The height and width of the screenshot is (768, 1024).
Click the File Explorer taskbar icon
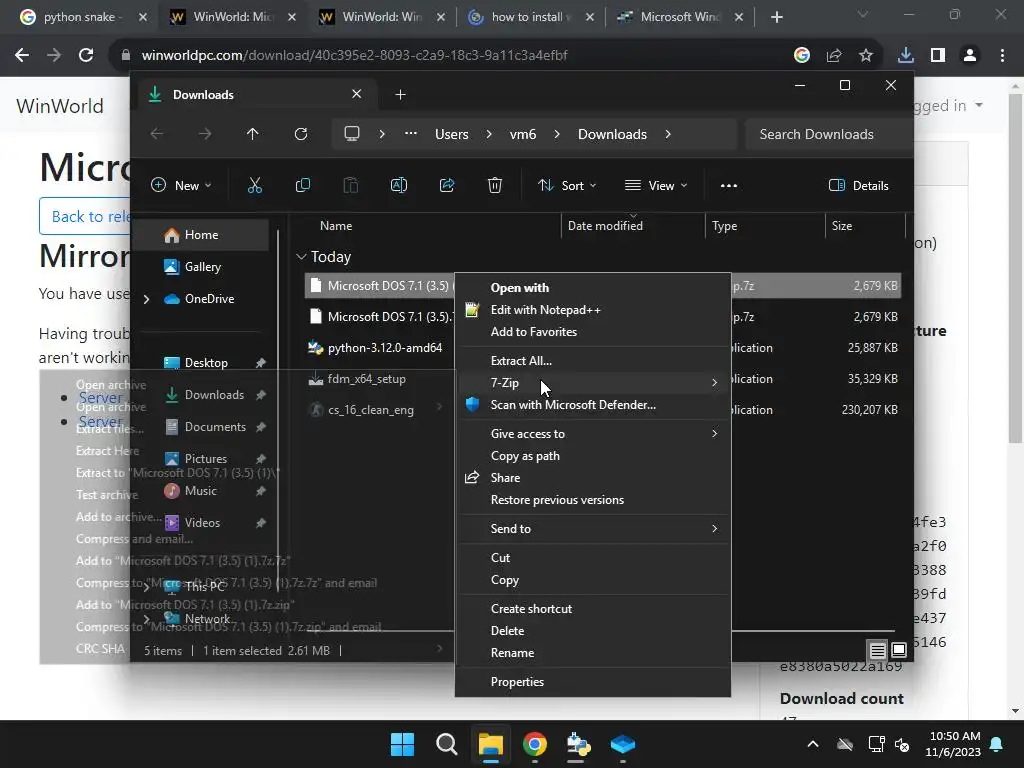pyautogui.click(x=490, y=744)
